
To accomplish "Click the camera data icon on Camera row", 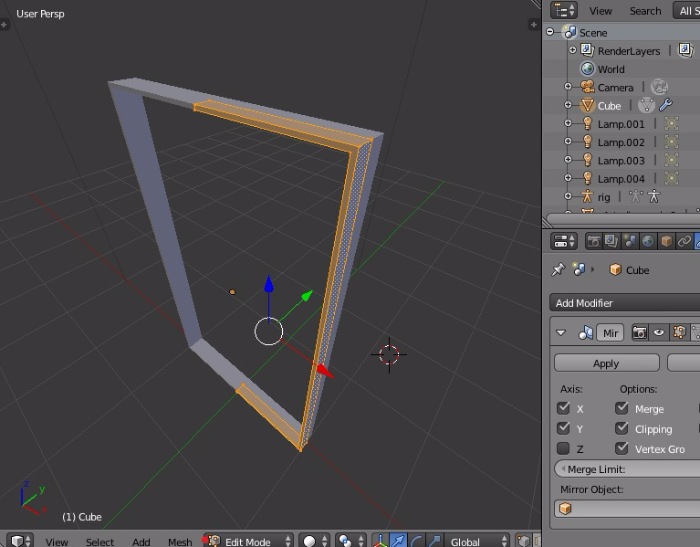I will pyautogui.click(x=659, y=87).
